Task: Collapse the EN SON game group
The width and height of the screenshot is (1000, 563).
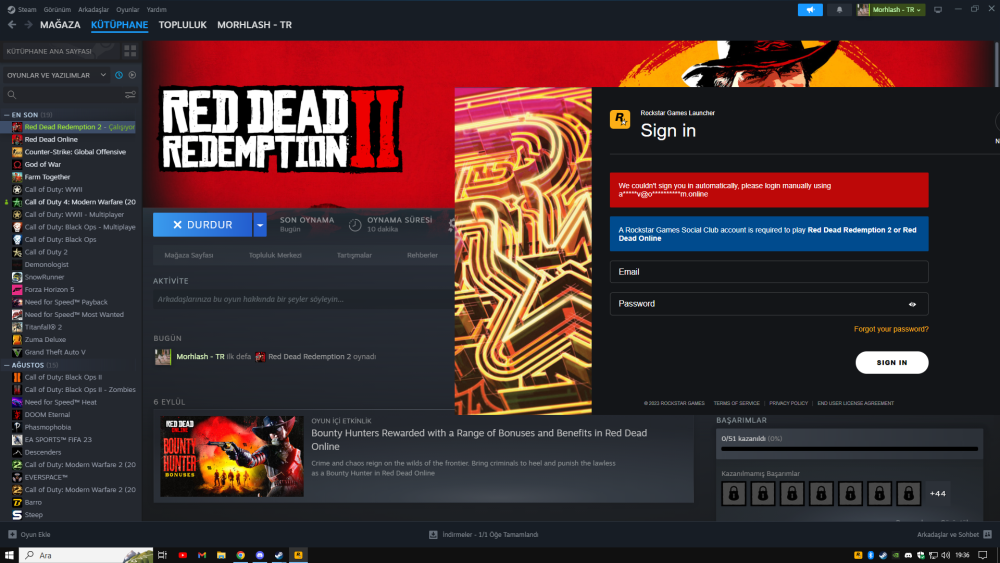Action: coord(6,115)
